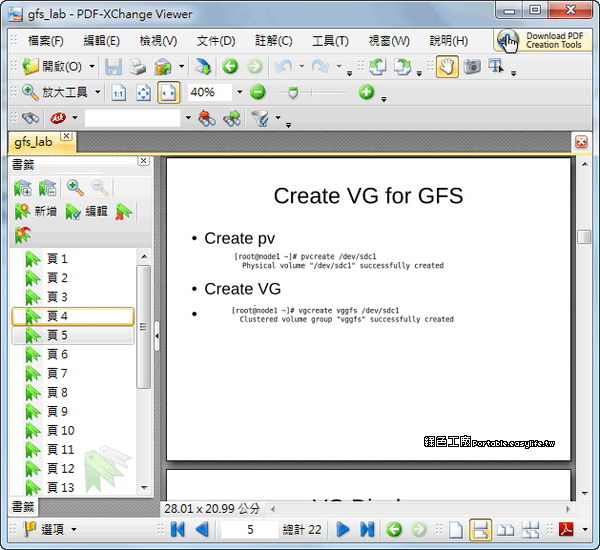Toggle single page layout
600x550 pixels.
[456, 530]
